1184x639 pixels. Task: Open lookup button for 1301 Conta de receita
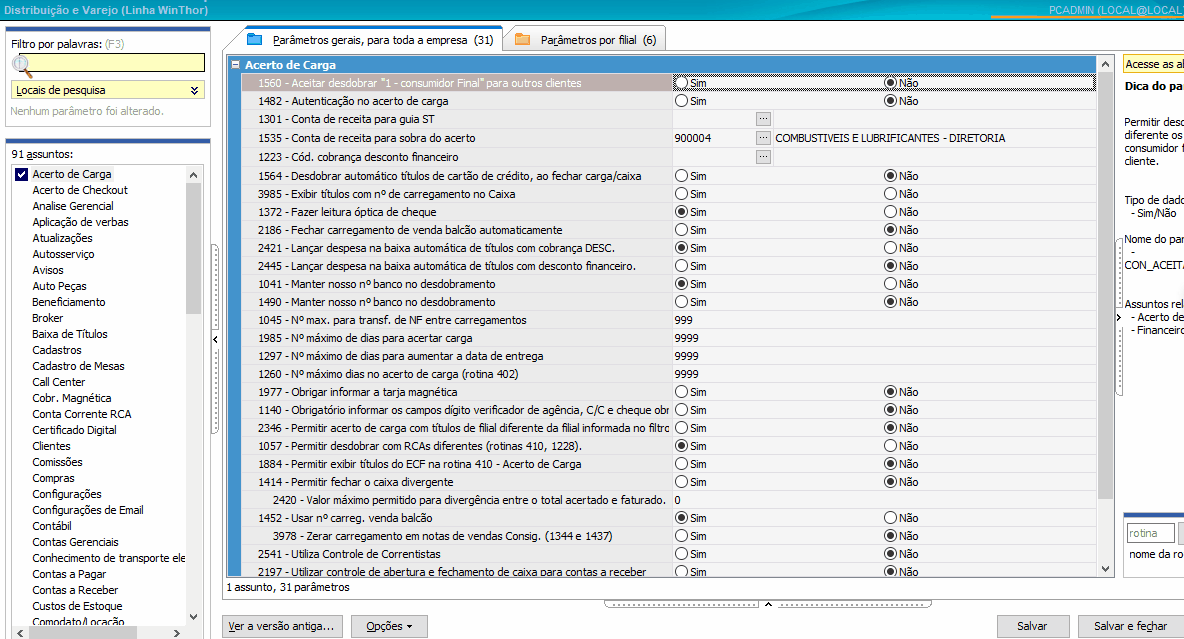[763, 119]
